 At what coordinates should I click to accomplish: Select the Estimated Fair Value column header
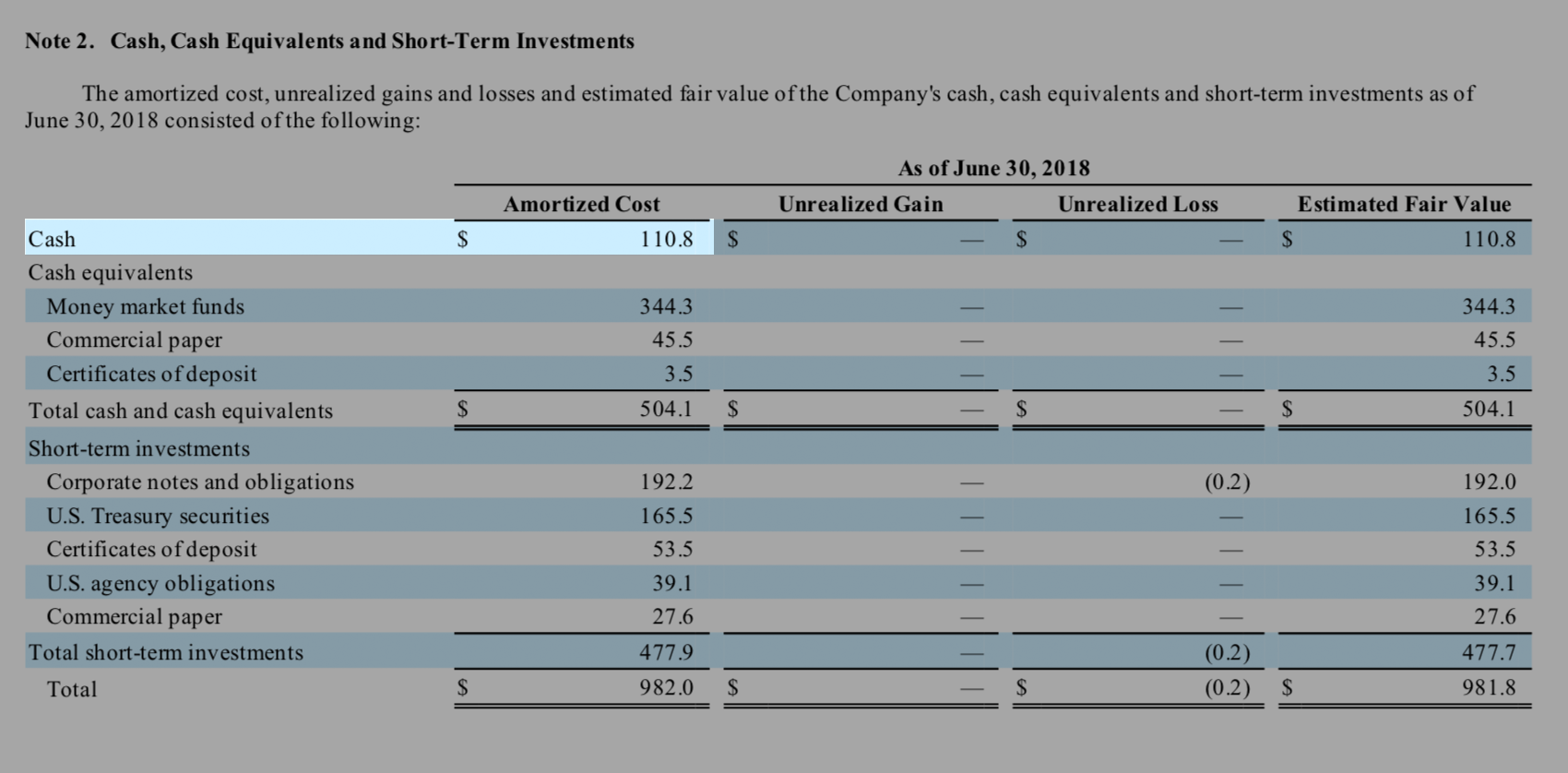(1404, 204)
